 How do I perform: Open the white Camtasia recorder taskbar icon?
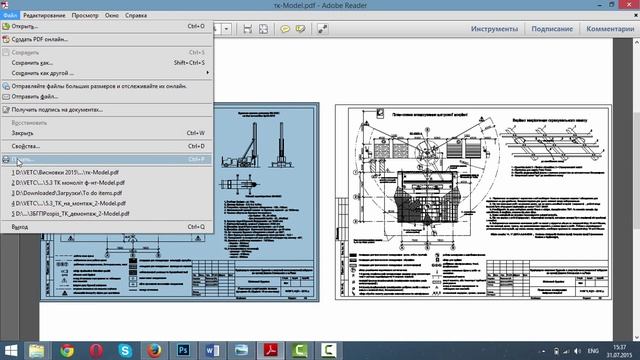(x=329, y=351)
